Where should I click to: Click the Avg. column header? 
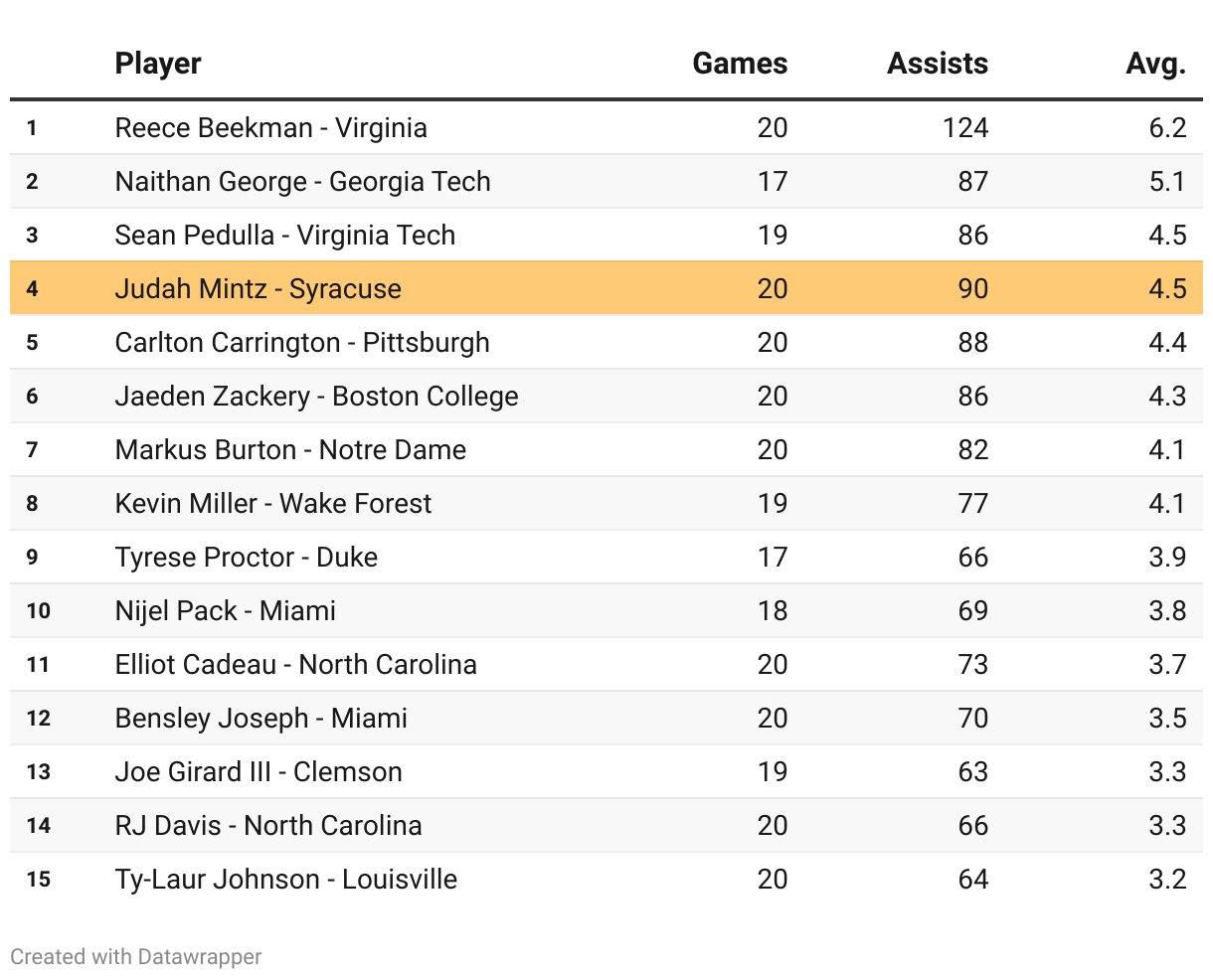pyautogui.click(x=1155, y=64)
